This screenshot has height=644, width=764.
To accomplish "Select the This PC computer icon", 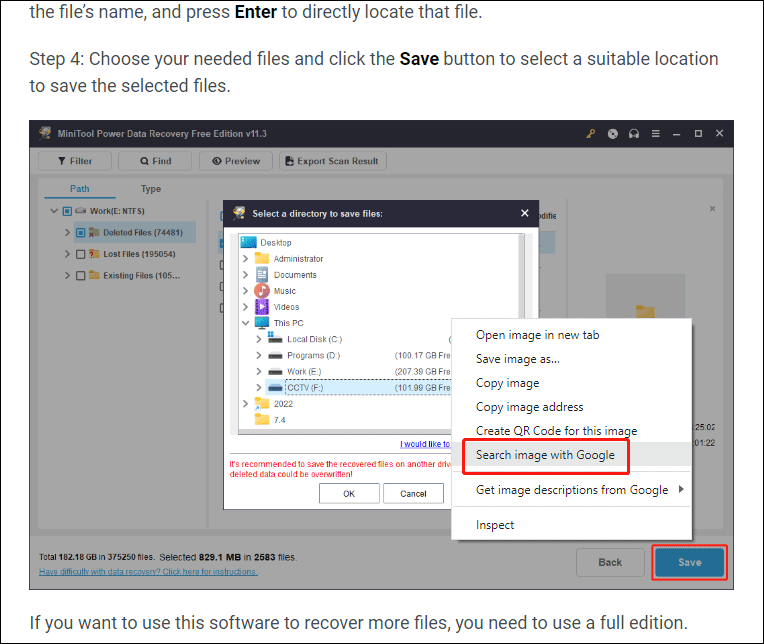I will (x=262, y=322).
